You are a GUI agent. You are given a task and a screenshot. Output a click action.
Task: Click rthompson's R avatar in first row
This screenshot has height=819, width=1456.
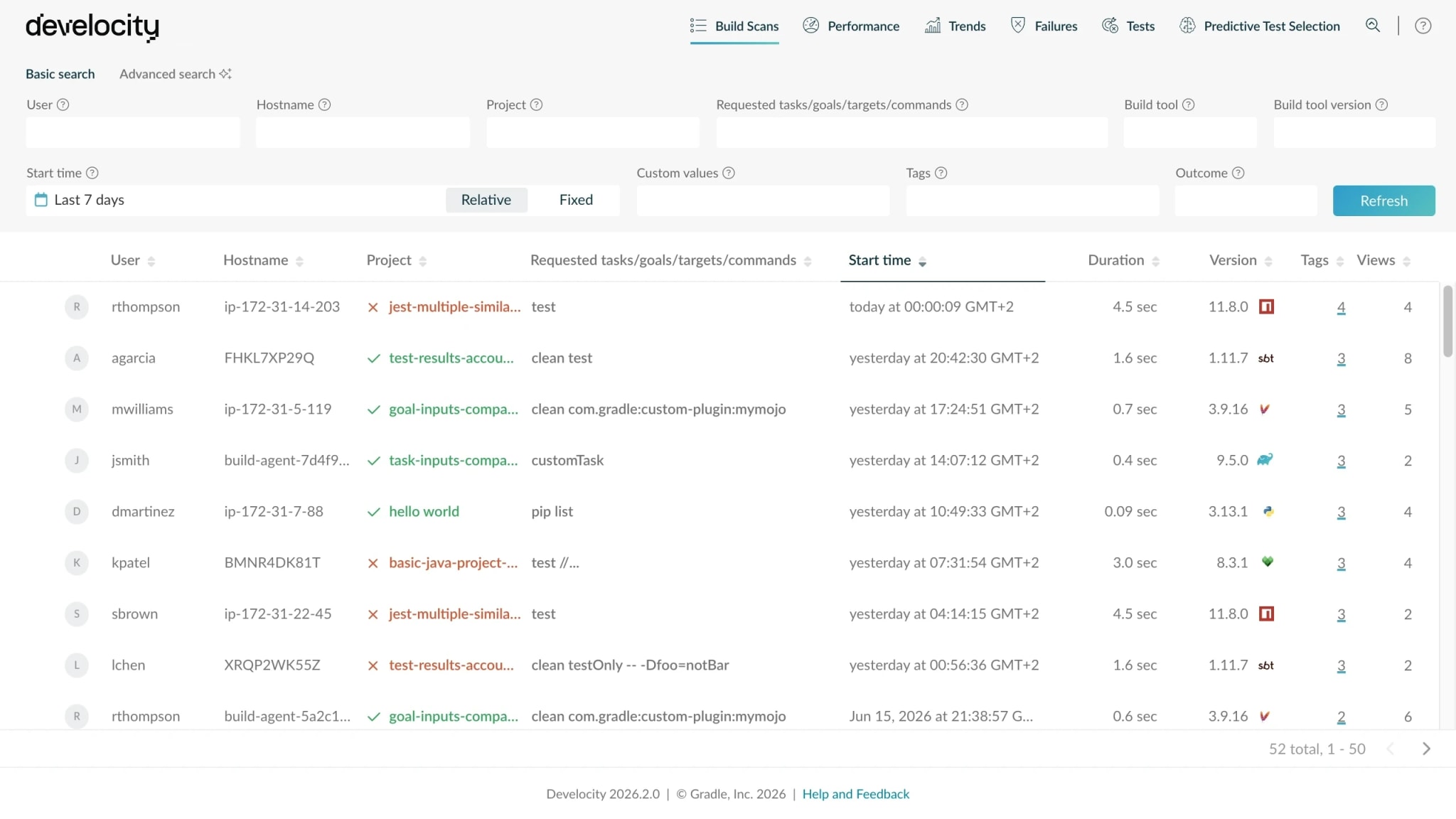pyautogui.click(x=77, y=307)
